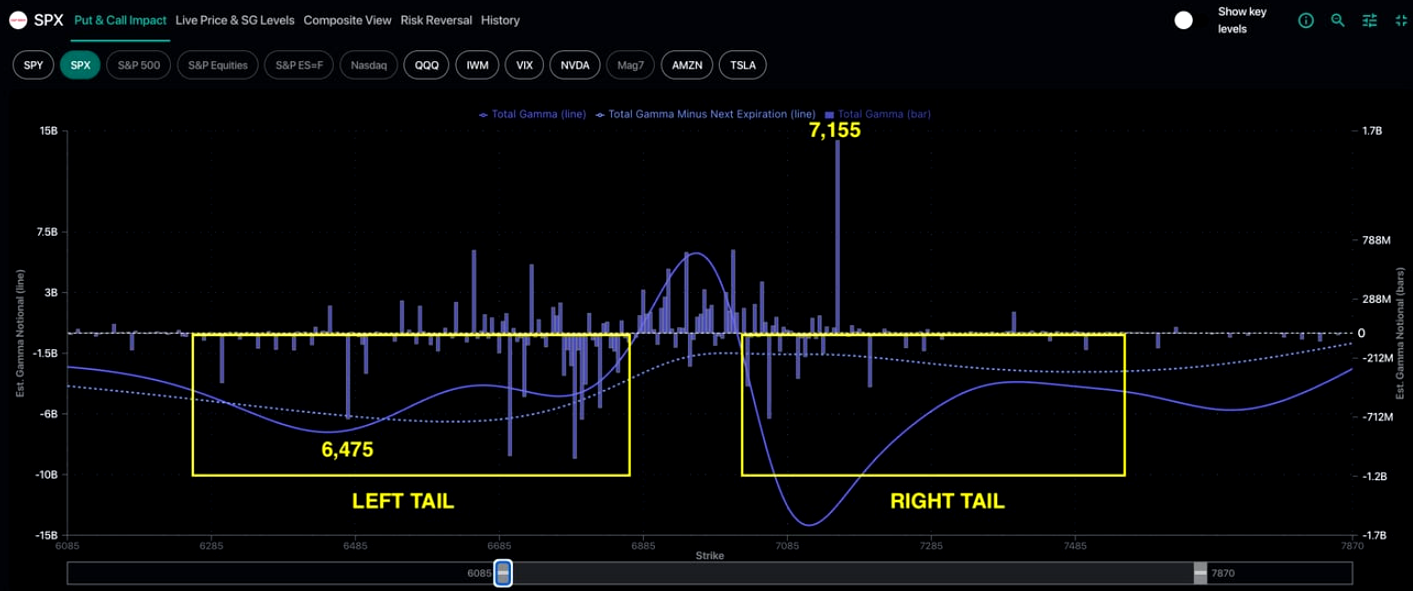Select the QQQ ticker chip

426,65
